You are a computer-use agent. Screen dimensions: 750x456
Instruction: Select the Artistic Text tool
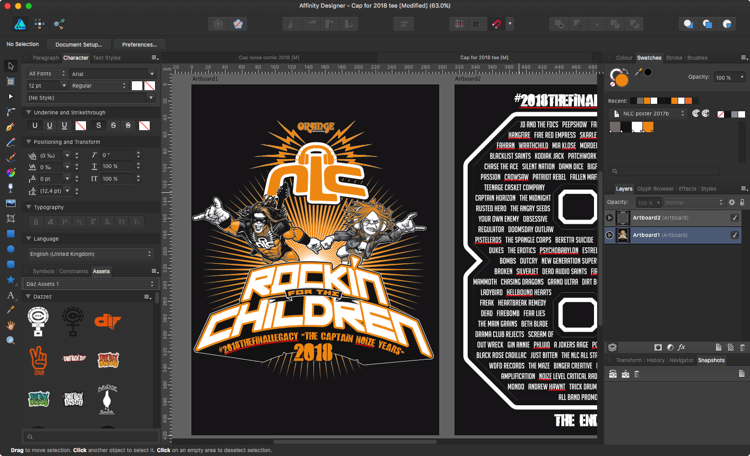tap(11, 295)
